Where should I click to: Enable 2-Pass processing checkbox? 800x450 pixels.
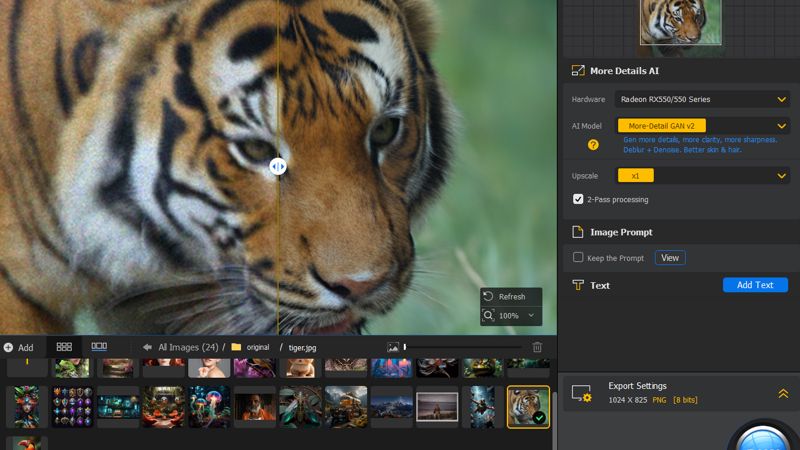click(x=578, y=199)
